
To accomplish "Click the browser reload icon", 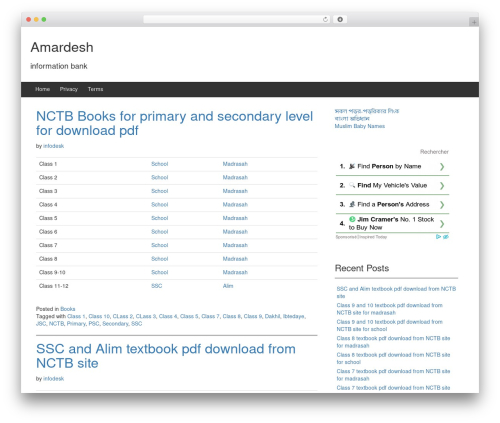I will point(325,20).
